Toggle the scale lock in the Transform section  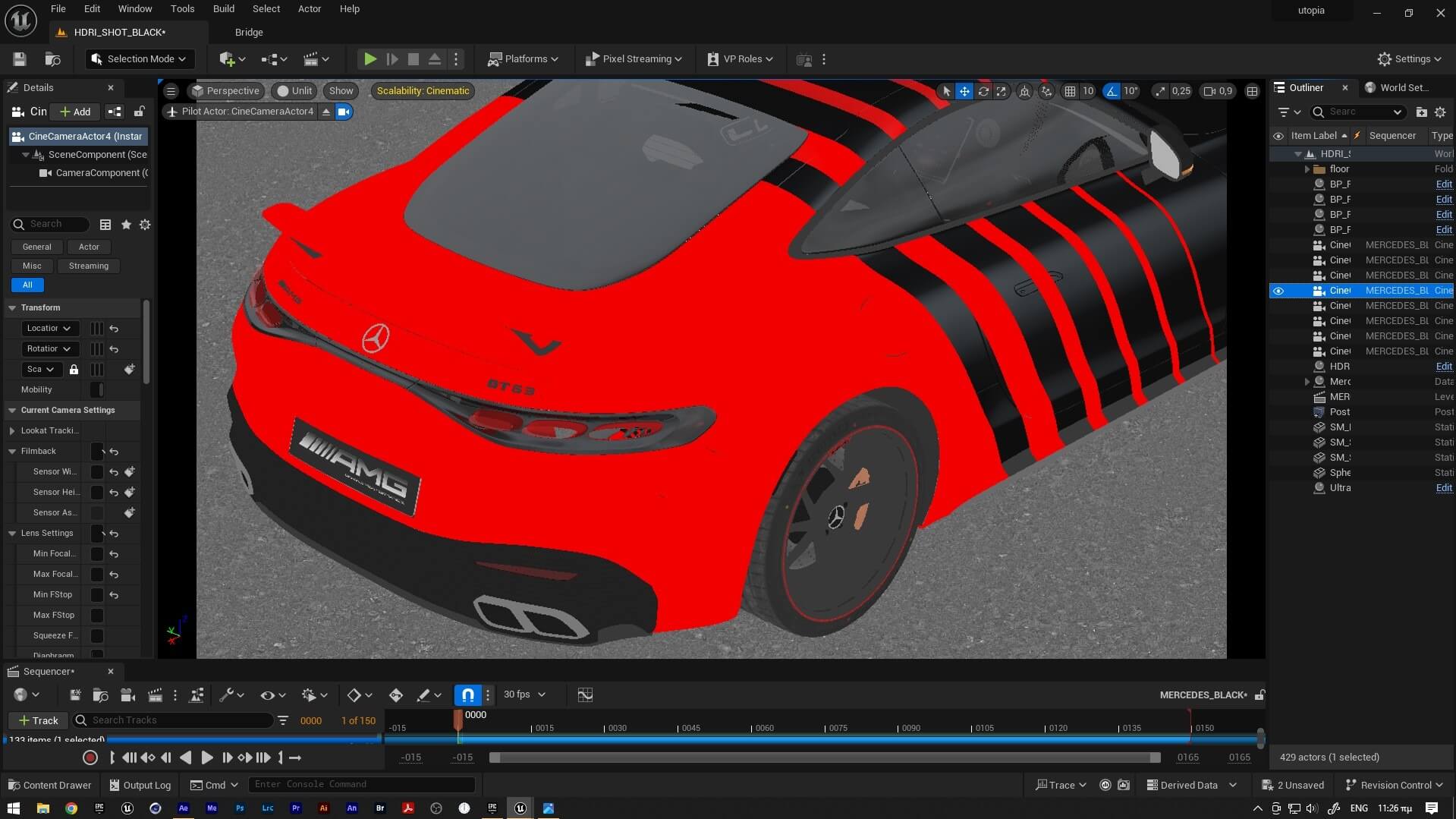pyautogui.click(x=74, y=370)
